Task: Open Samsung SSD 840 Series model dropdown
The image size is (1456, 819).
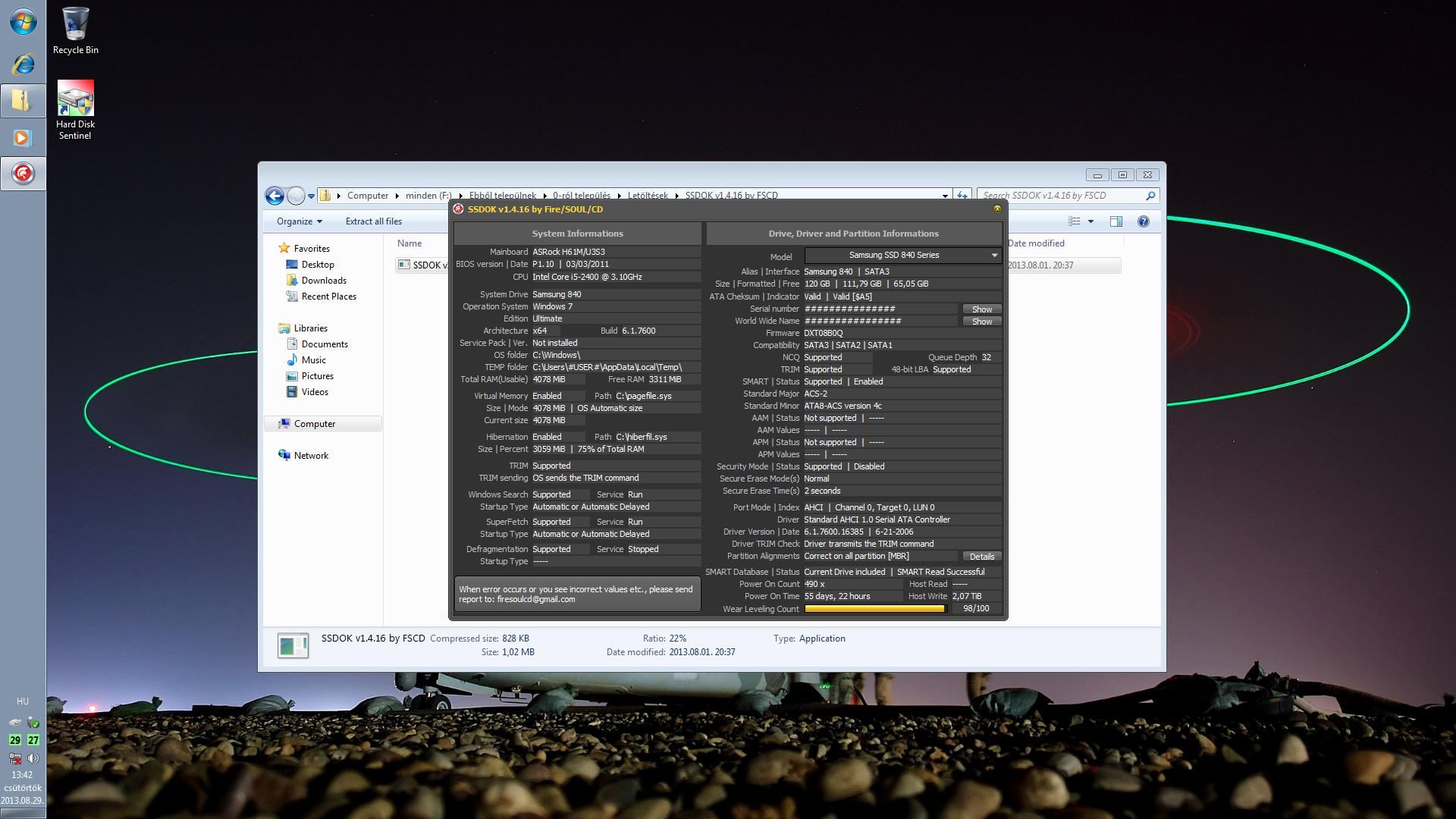Action: point(903,256)
